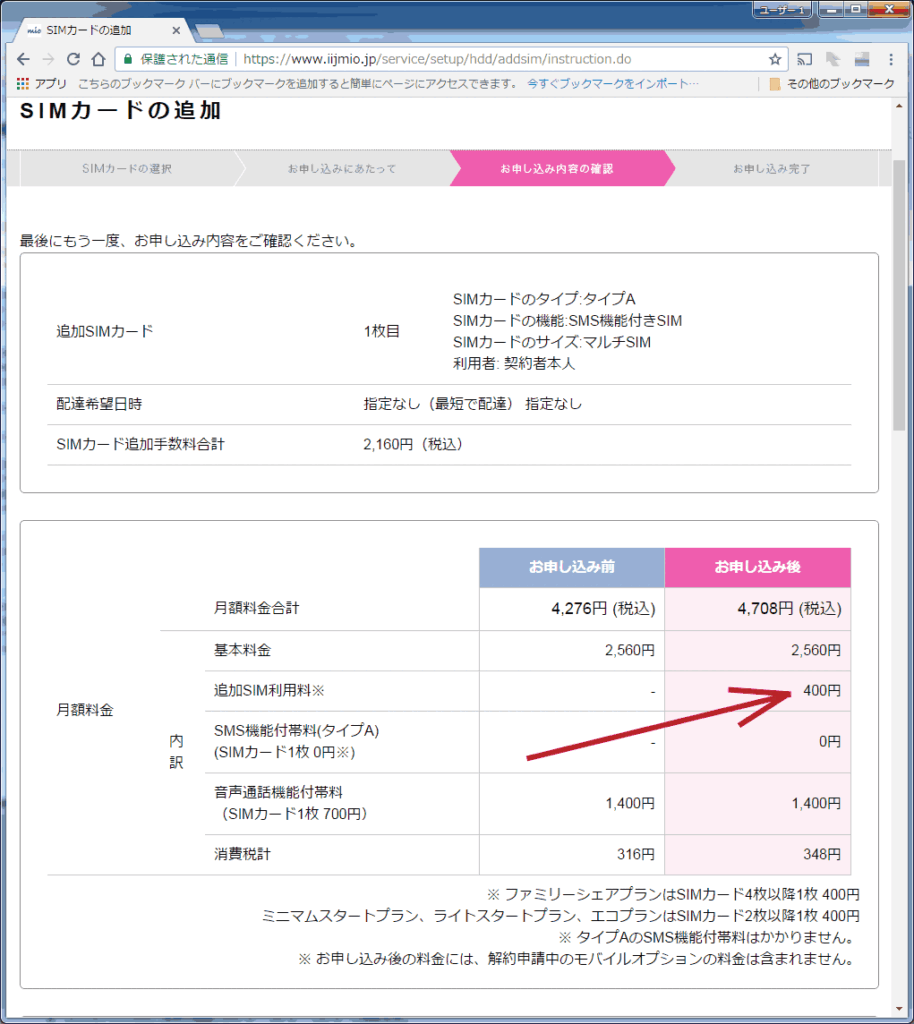Close the SIMカードの追加 tab
The width and height of the screenshot is (914, 1024).
[176, 31]
